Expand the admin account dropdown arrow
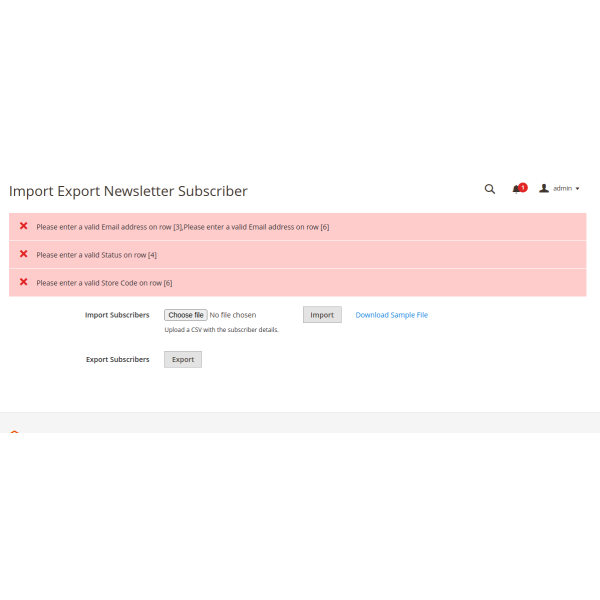This screenshot has width=600, height=600. (577, 189)
